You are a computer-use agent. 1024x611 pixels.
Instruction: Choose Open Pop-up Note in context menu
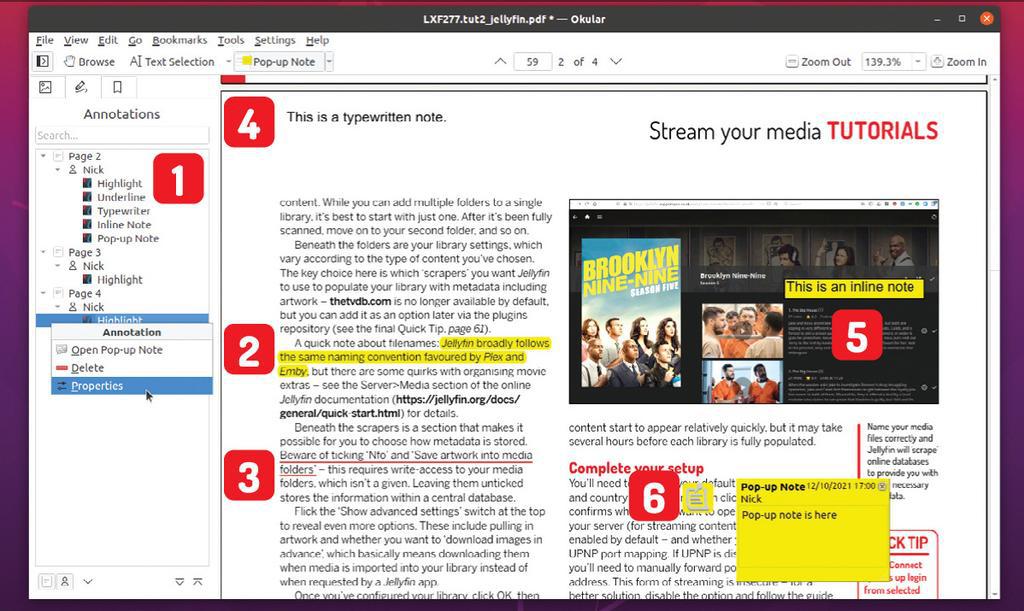tap(132, 350)
